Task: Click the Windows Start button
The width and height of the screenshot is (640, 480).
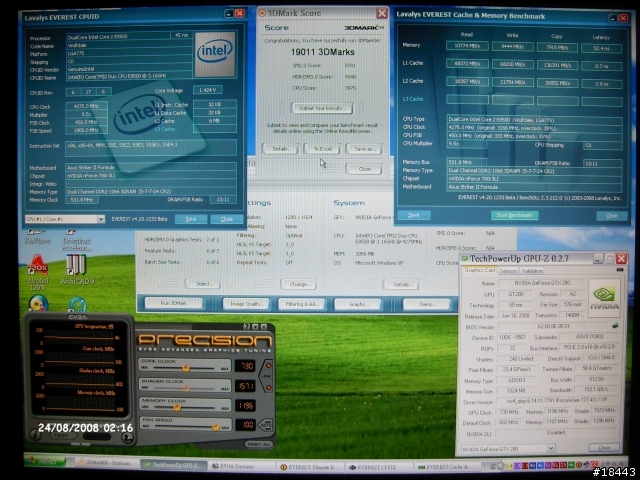Action: (45, 461)
